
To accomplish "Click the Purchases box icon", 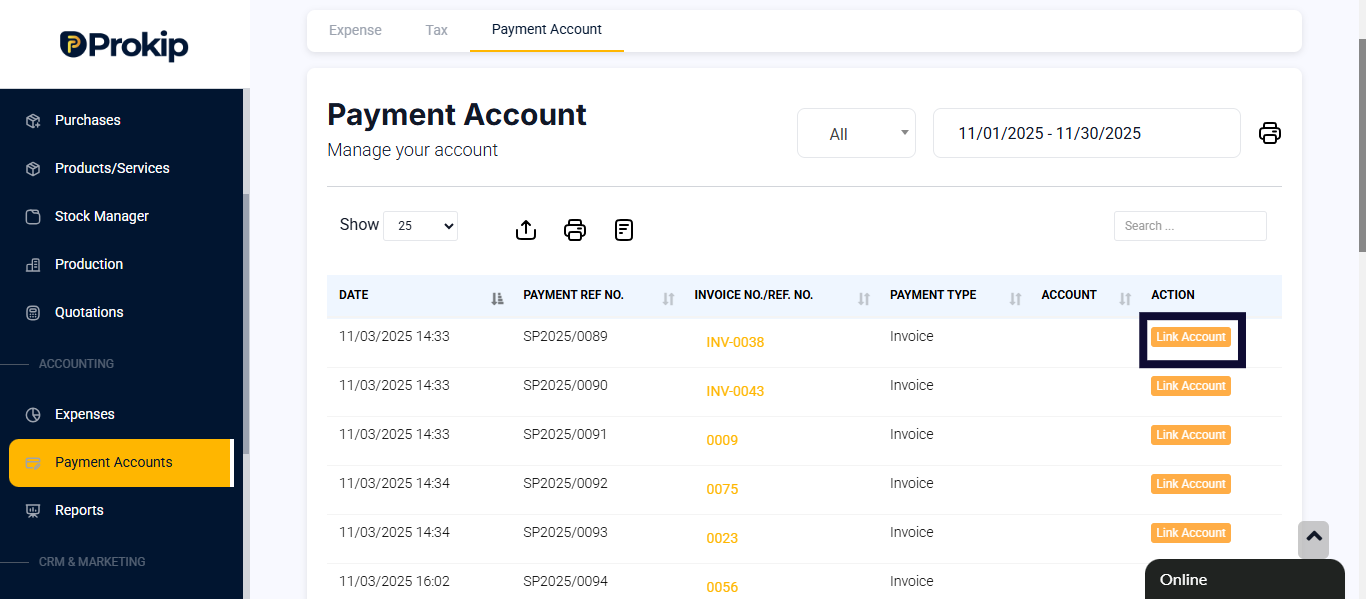I will pos(33,120).
